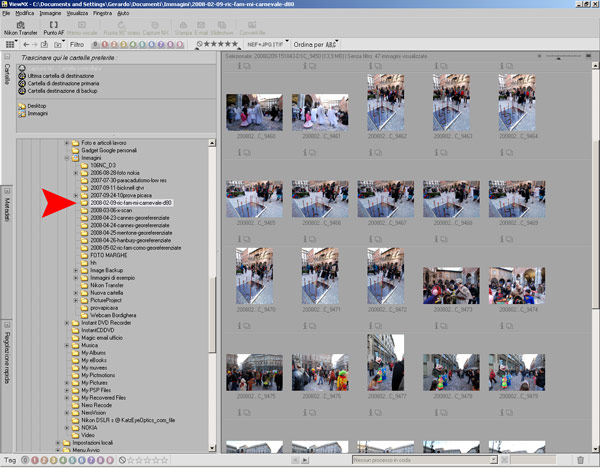Clear the rating in the bottom Tag bar

click(x=122, y=460)
